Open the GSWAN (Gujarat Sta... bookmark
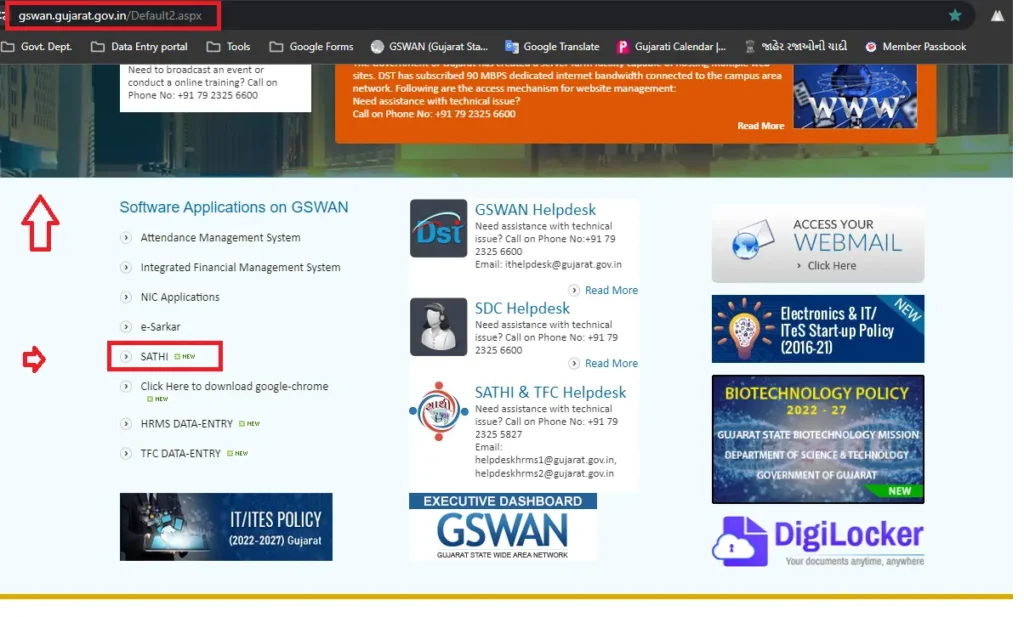 click(429, 46)
